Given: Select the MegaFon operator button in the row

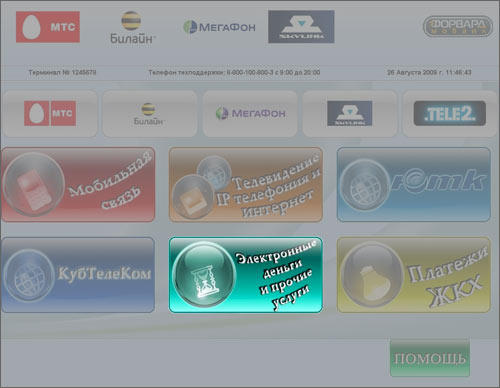Looking at the screenshot, I should [250, 114].
